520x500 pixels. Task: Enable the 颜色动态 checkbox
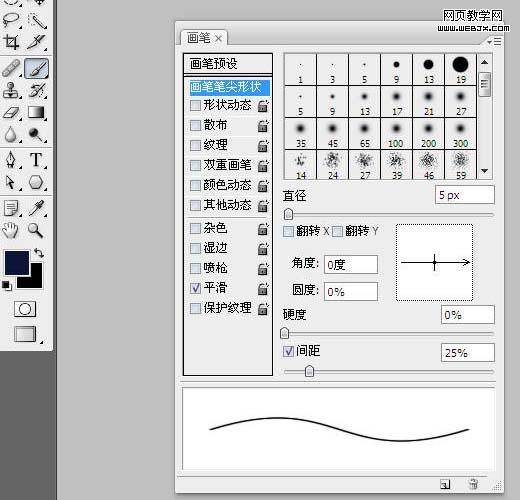[x=195, y=185]
